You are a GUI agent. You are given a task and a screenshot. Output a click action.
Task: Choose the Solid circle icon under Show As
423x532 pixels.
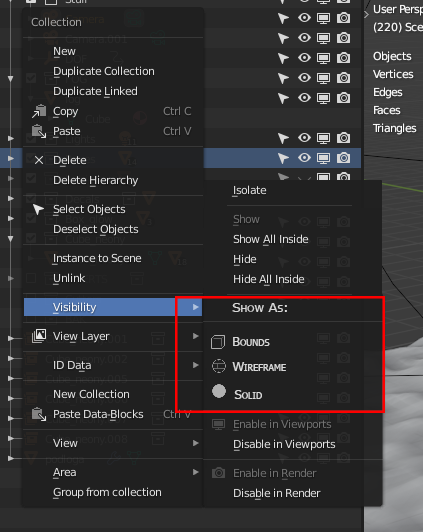point(219,391)
